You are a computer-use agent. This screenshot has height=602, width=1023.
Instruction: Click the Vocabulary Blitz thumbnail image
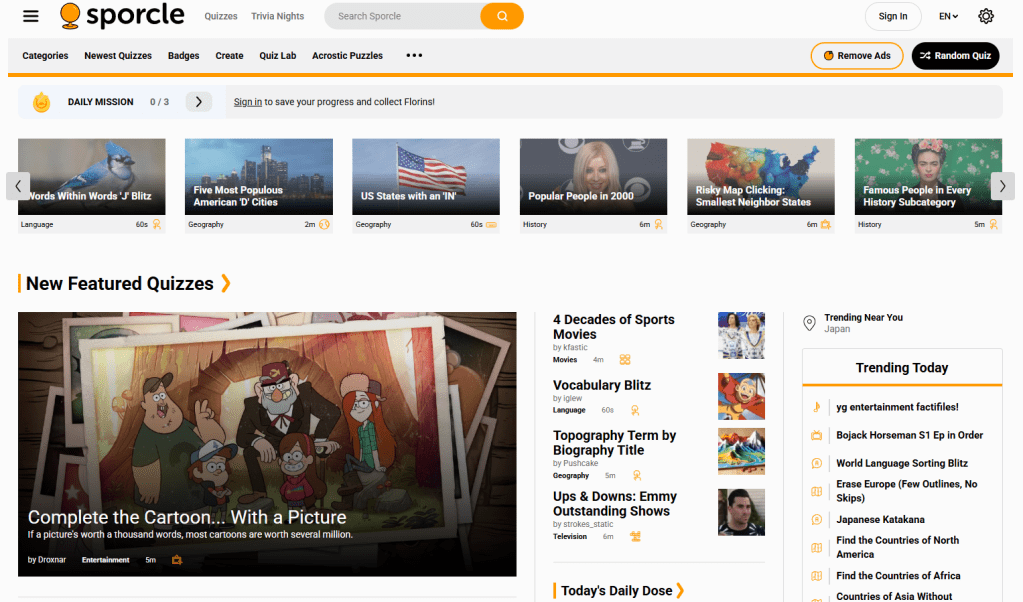pos(741,397)
